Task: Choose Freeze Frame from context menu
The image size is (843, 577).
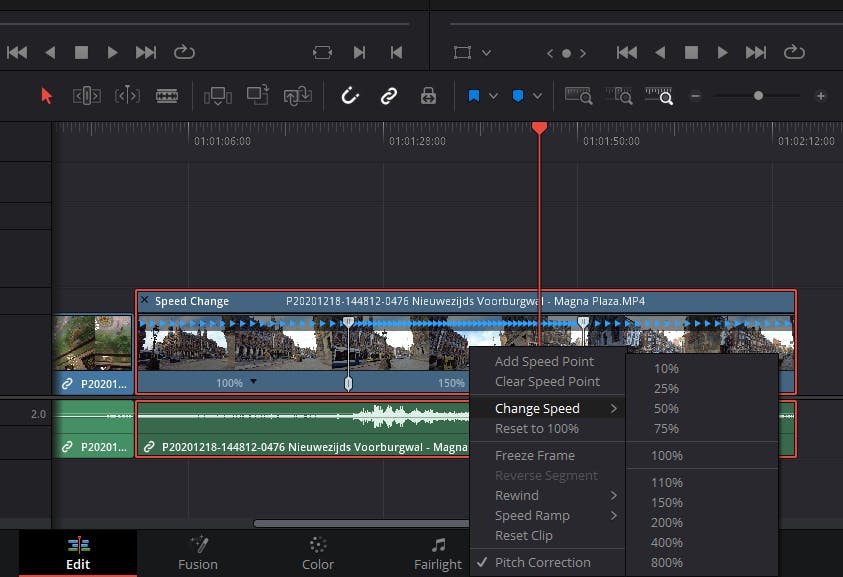Action: (x=534, y=456)
